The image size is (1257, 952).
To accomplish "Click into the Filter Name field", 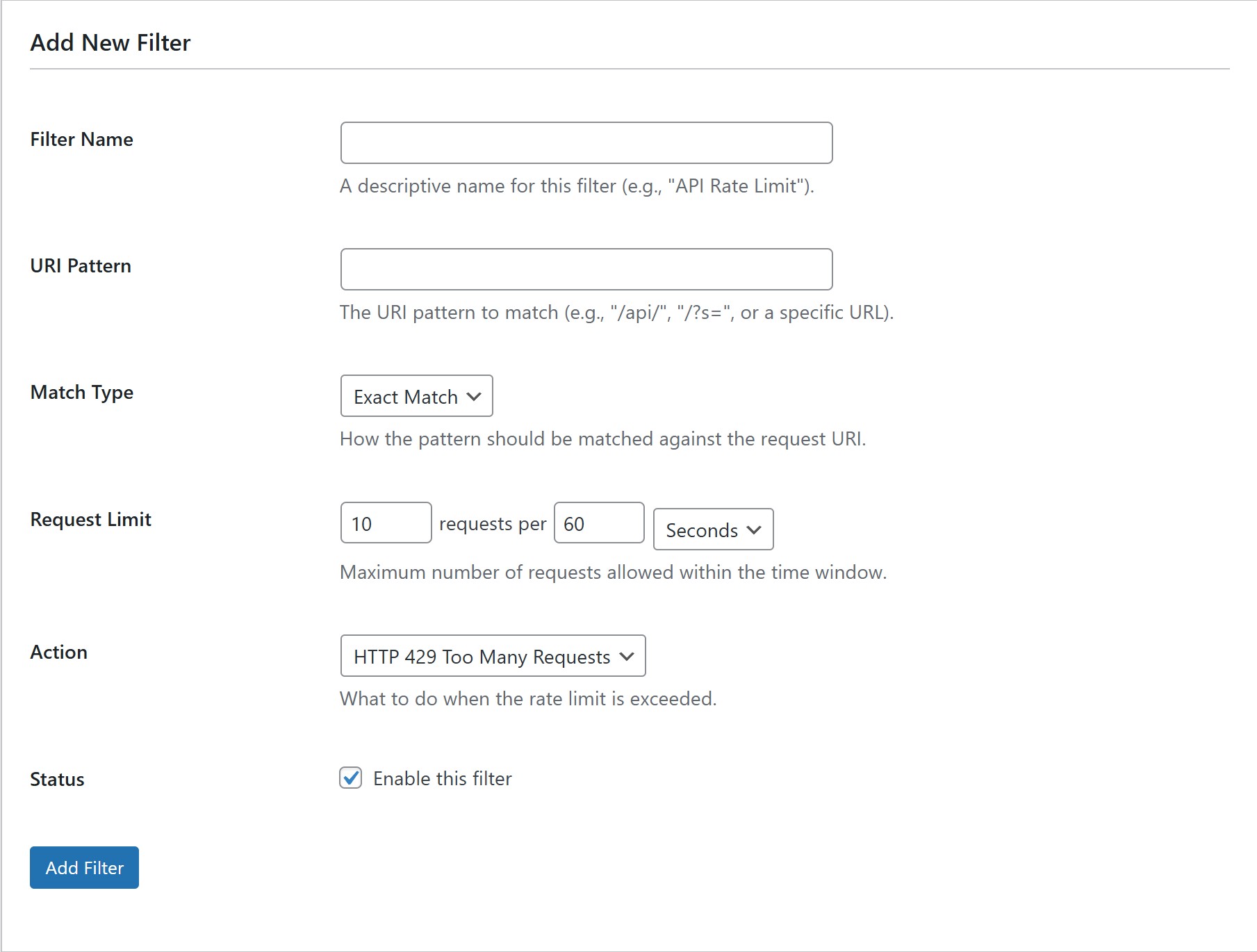I will [x=586, y=142].
